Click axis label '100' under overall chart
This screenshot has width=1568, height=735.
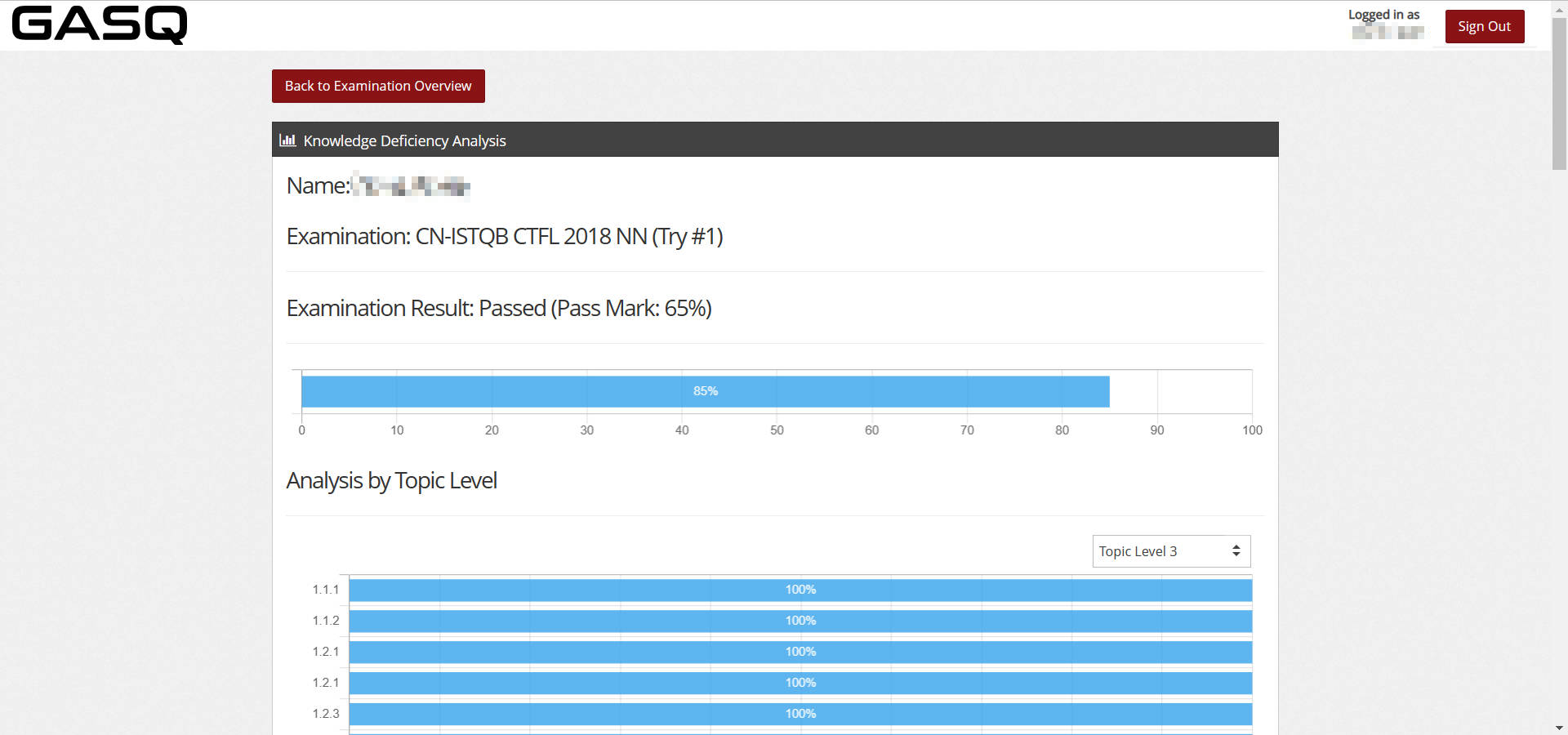1252,430
